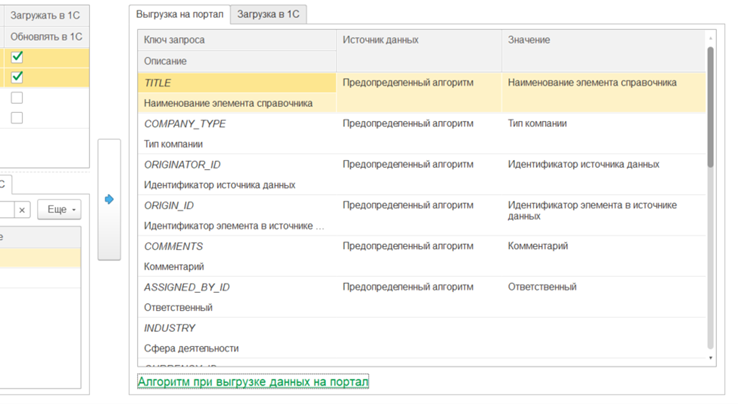Click the Значение column header

pyautogui.click(x=529, y=40)
